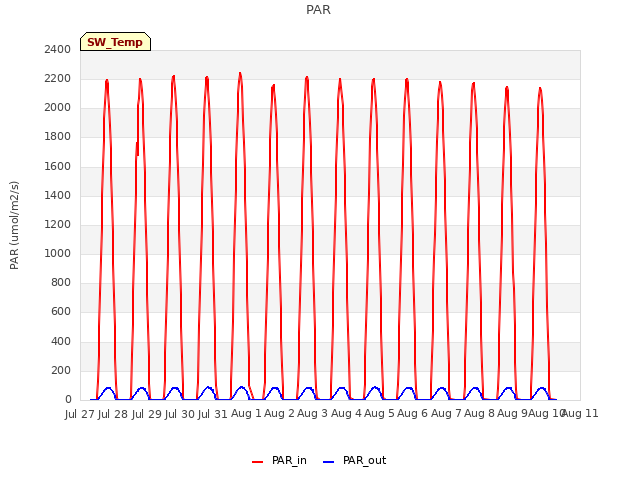The image size is (640, 480).
Task: Click the Jul 30 x-axis date label
Action: (180, 414)
